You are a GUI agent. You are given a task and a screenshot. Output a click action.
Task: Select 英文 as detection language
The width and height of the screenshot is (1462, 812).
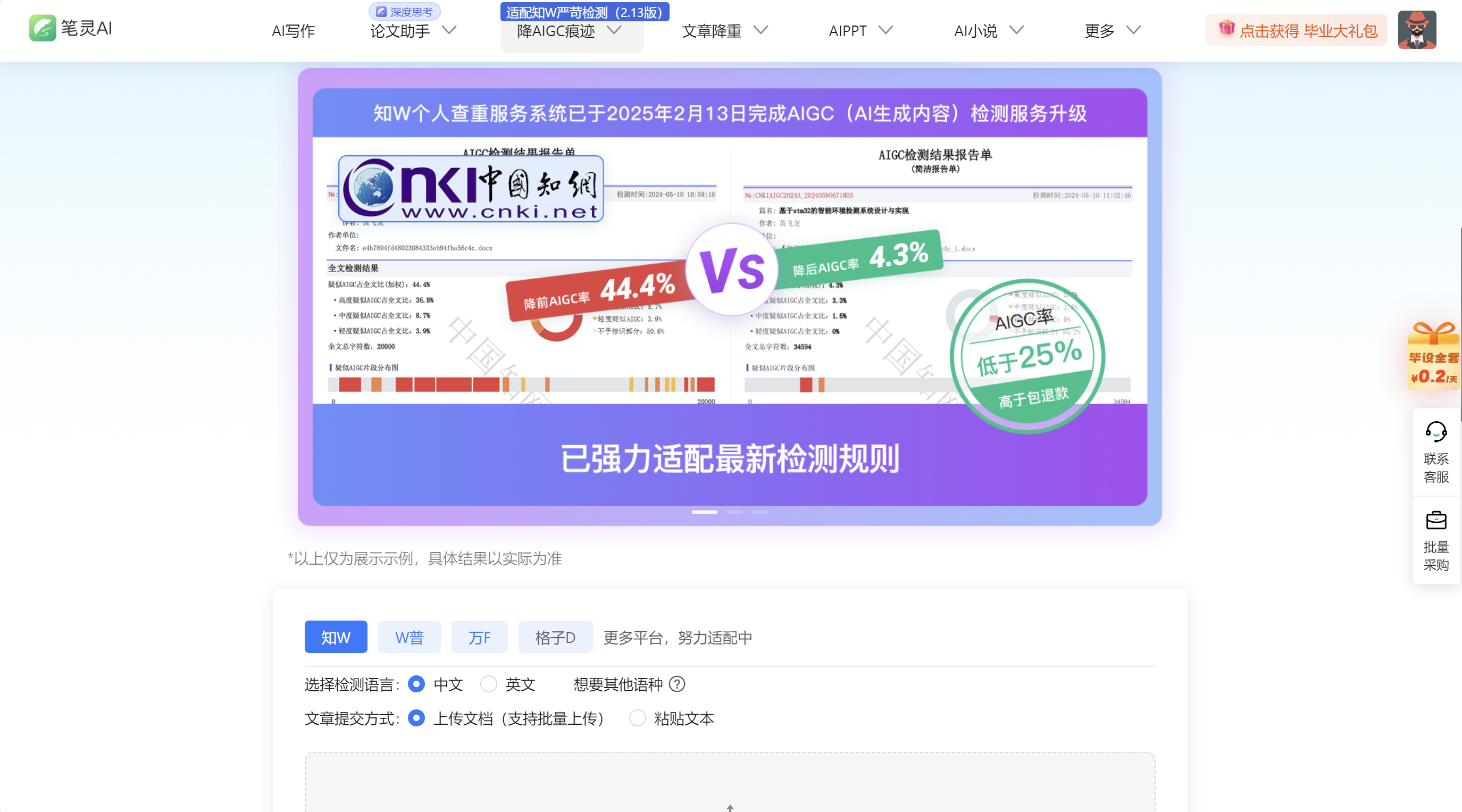tap(489, 684)
